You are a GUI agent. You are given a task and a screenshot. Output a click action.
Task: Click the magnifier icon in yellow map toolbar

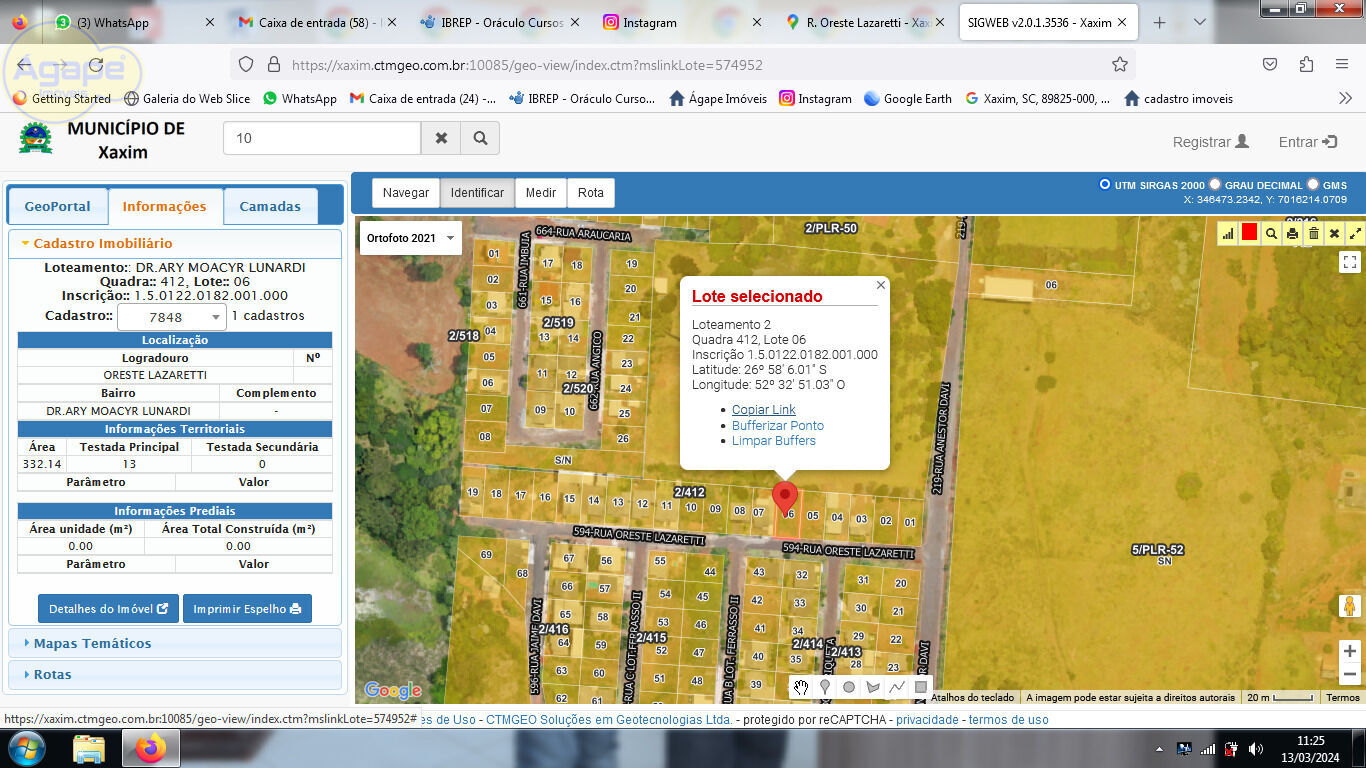coord(1271,234)
